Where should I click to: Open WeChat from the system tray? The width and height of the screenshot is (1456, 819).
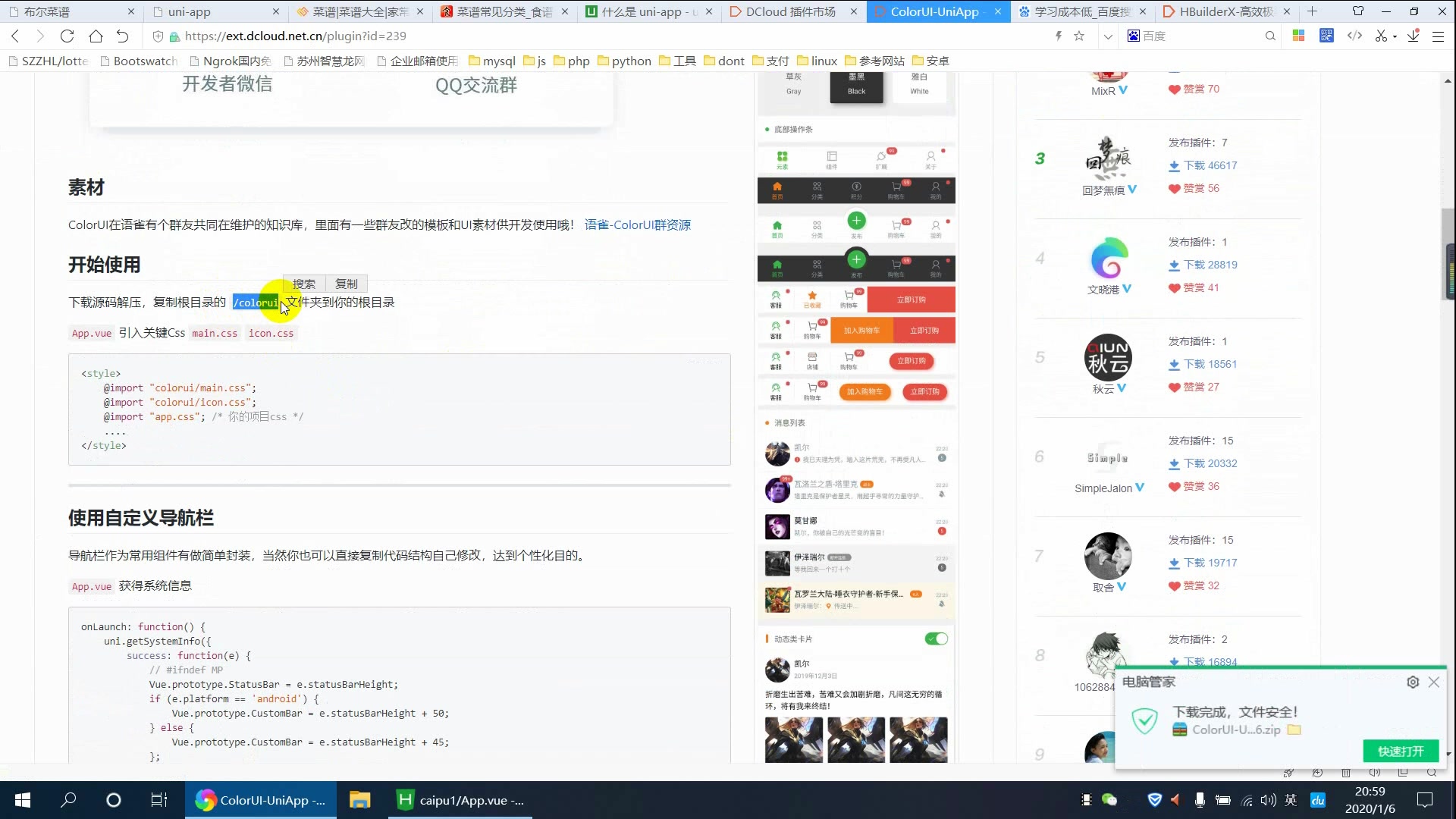(1109, 800)
